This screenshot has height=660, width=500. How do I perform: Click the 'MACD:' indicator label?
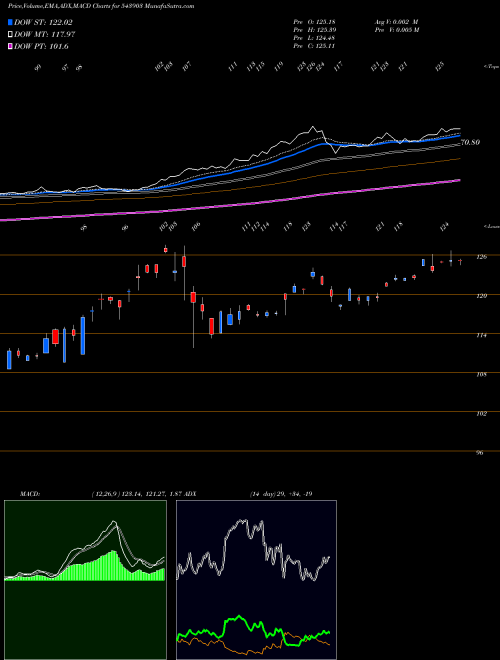30,494
